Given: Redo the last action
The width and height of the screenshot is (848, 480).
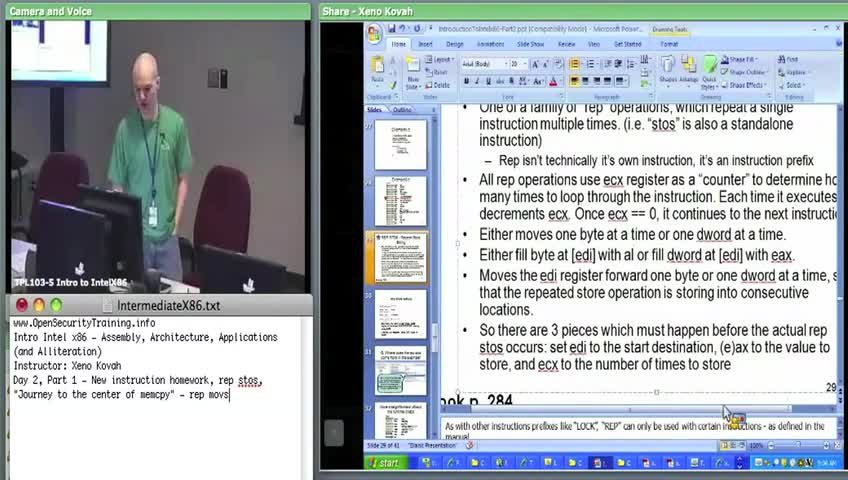Looking at the screenshot, I should pyautogui.click(x=417, y=29).
